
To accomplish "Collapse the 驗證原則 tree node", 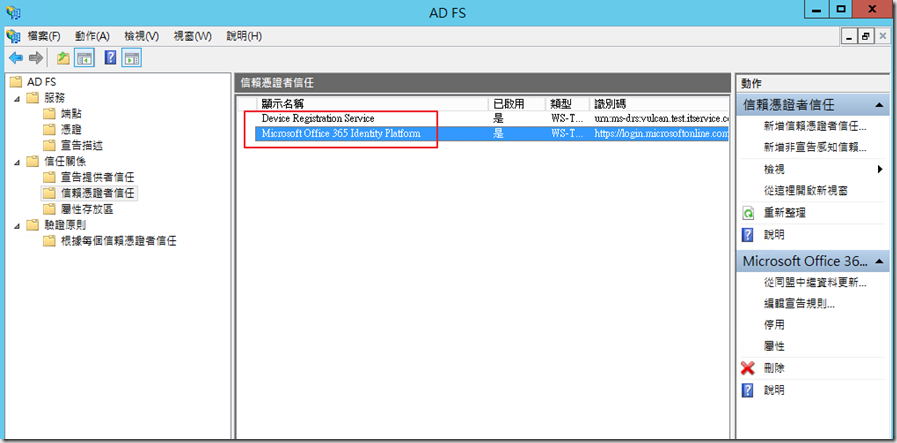I will tap(16, 225).
